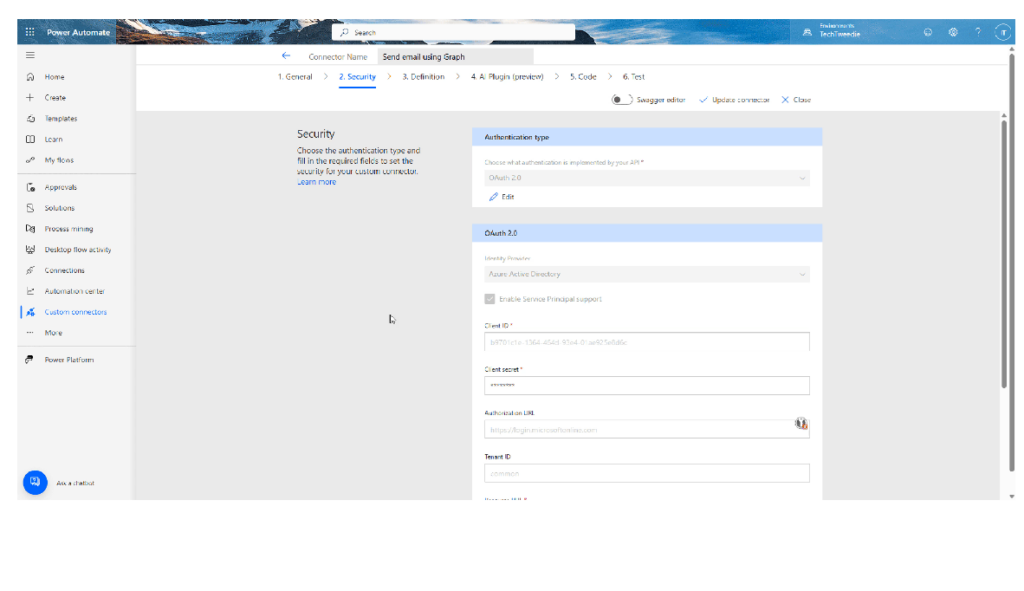Open Custom connectors in the sidebar
The width and height of the screenshot is (1024, 591).
[x=75, y=312]
